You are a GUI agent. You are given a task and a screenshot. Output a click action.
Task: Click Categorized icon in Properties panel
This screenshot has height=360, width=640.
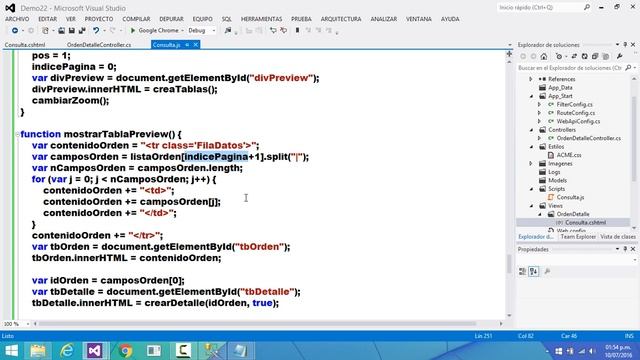pos(522,271)
